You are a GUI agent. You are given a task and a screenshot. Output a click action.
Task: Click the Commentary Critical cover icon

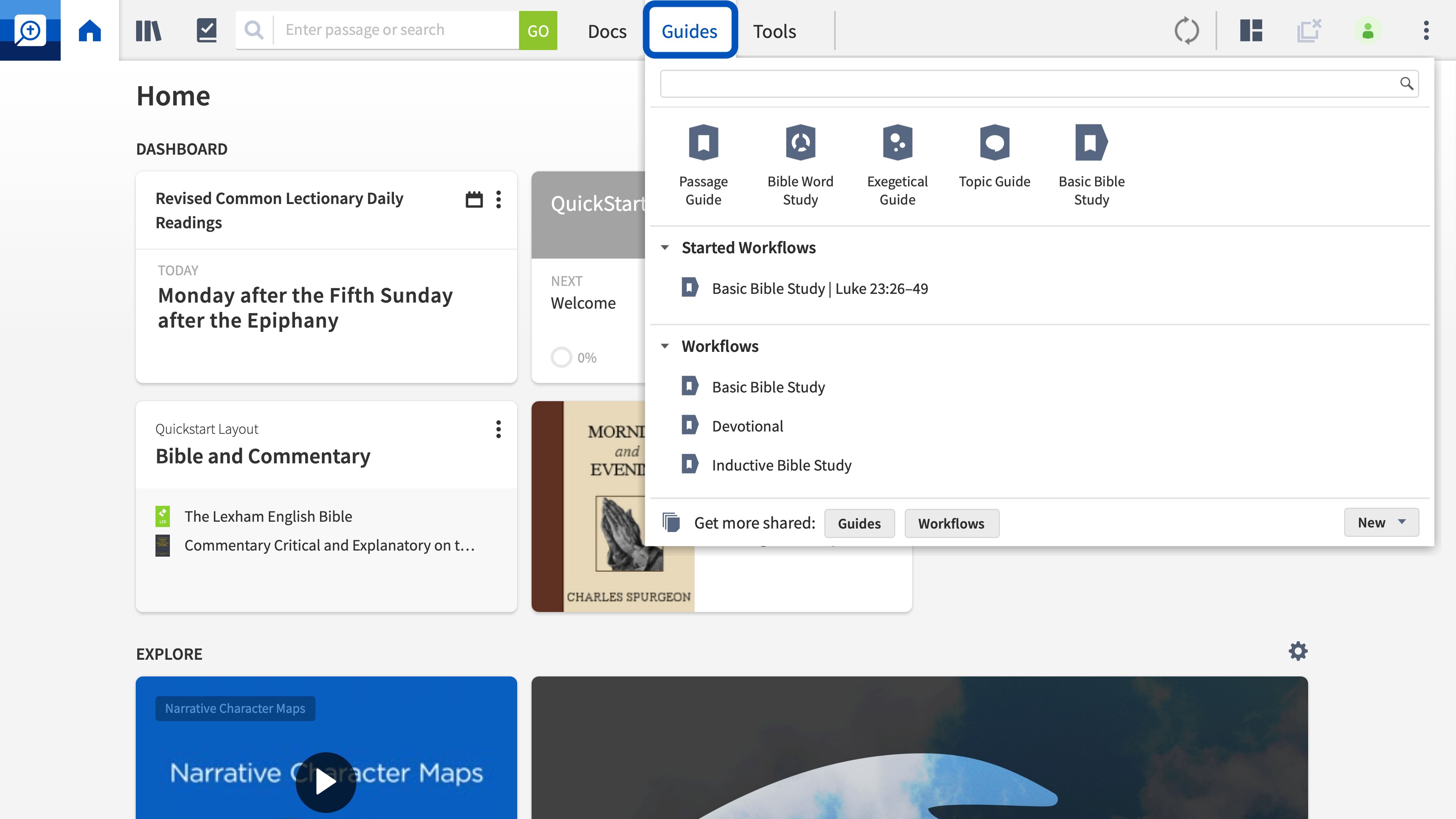[163, 546]
